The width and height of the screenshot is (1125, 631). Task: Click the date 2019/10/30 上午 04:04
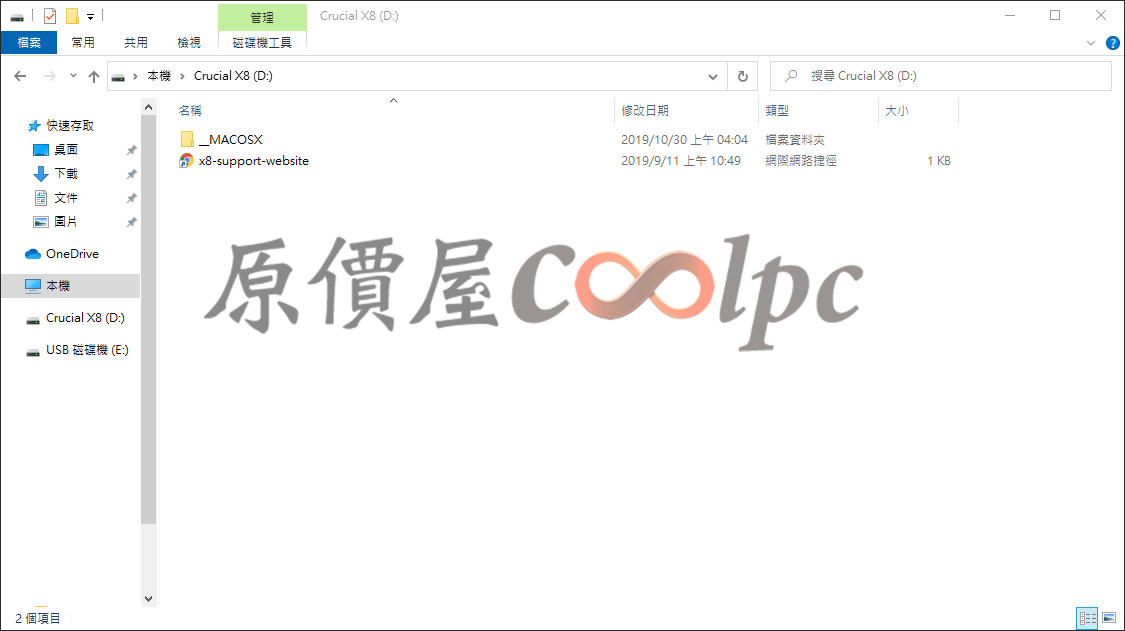pyautogui.click(x=684, y=139)
